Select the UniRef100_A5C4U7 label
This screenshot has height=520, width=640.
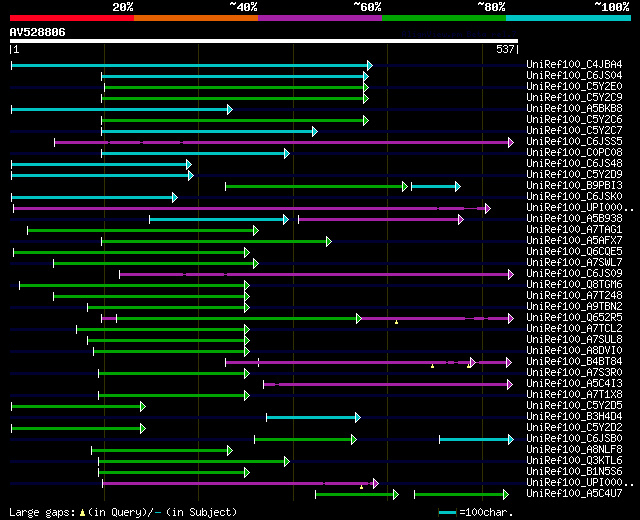(x=574, y=494)
